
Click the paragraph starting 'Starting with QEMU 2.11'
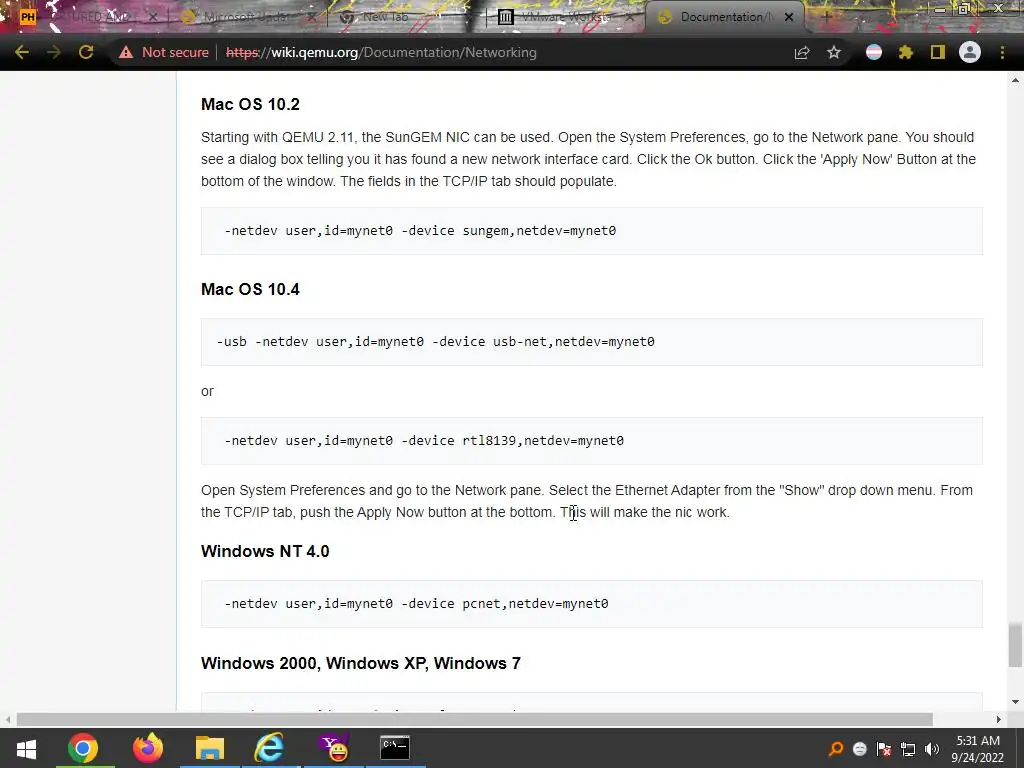tap(588, 159)
